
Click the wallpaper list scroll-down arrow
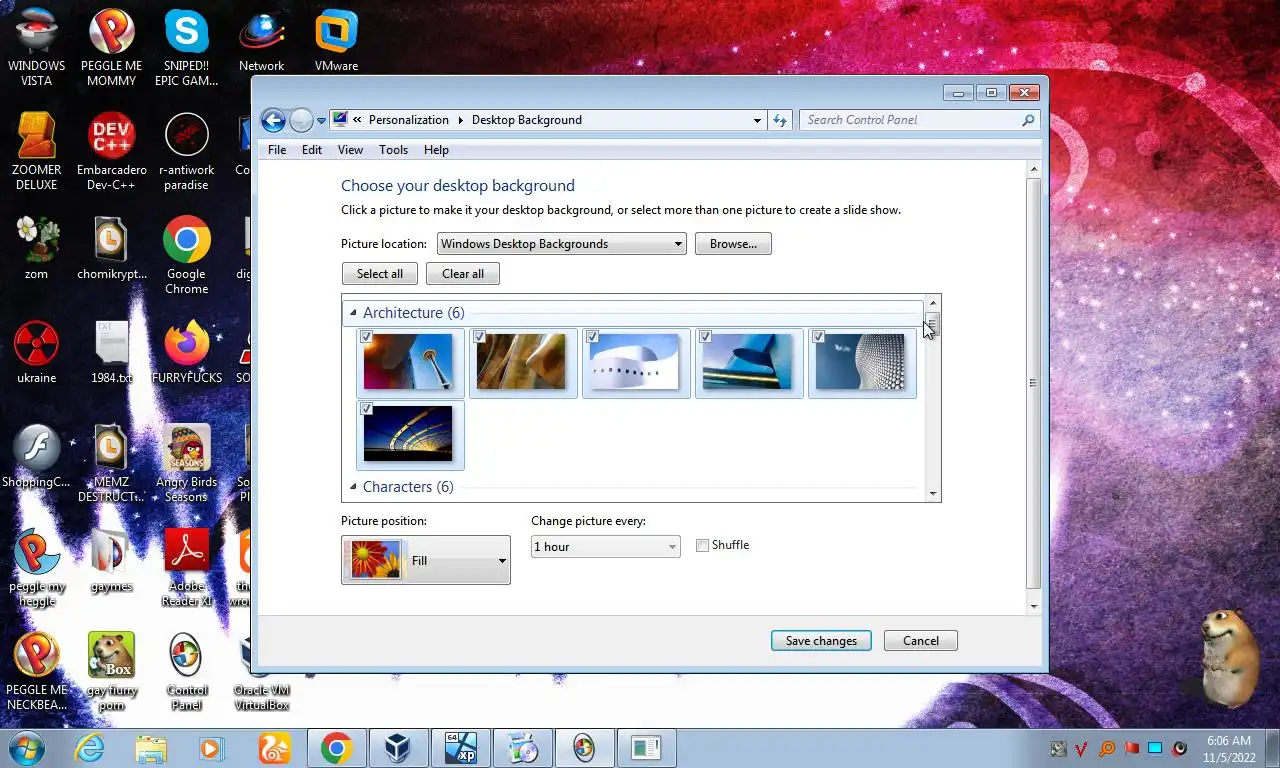(x=933, y=493)
